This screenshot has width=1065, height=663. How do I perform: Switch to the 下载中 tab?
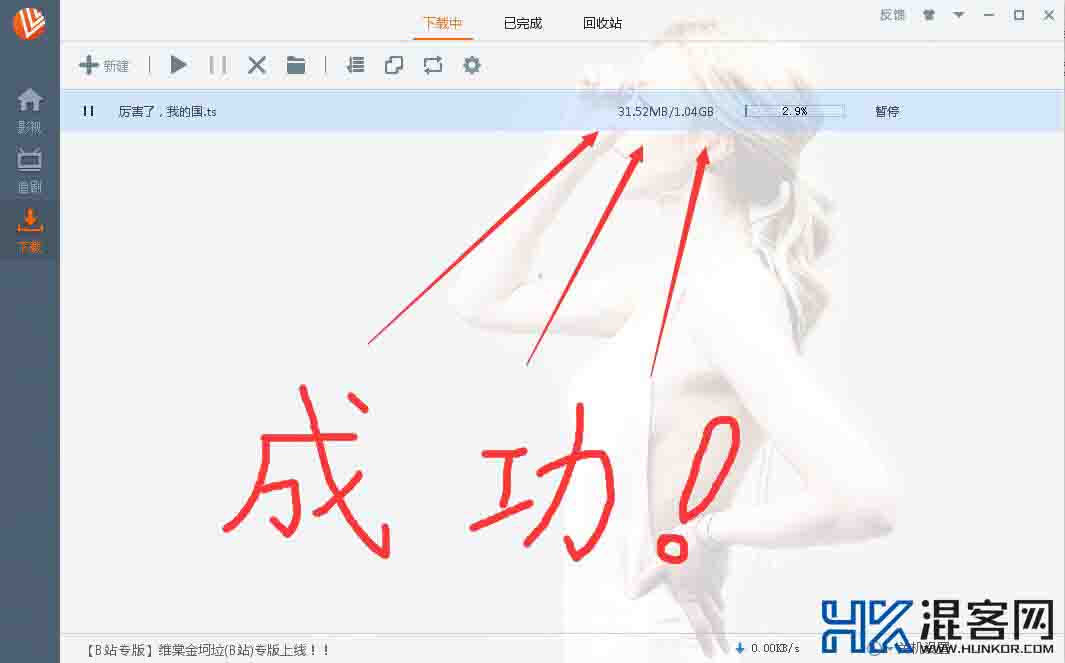tap(442, 23)
